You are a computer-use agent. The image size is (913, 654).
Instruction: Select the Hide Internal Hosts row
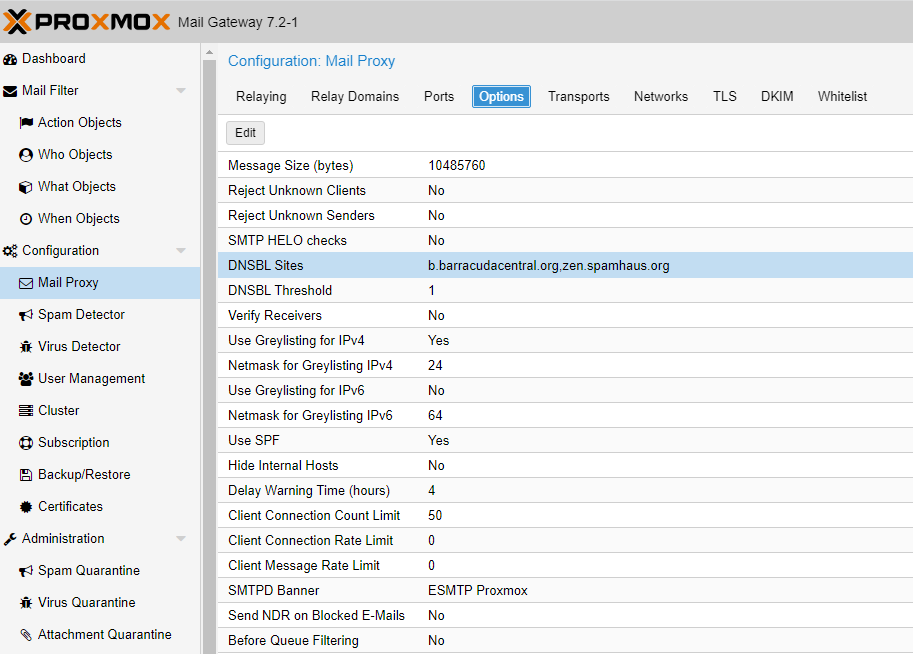565,466
